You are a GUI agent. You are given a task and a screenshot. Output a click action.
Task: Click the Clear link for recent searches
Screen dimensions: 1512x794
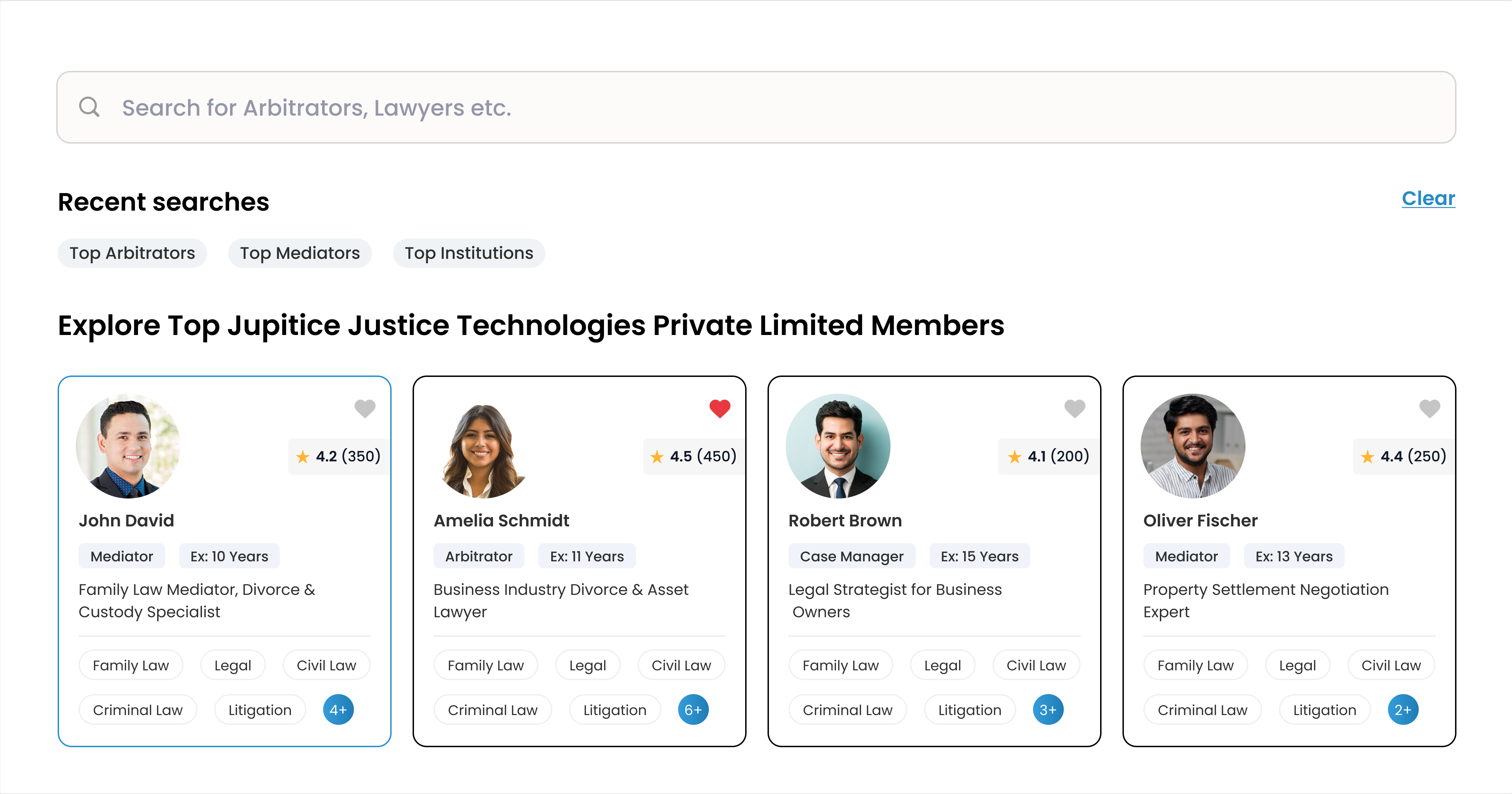coord(1428,198)
